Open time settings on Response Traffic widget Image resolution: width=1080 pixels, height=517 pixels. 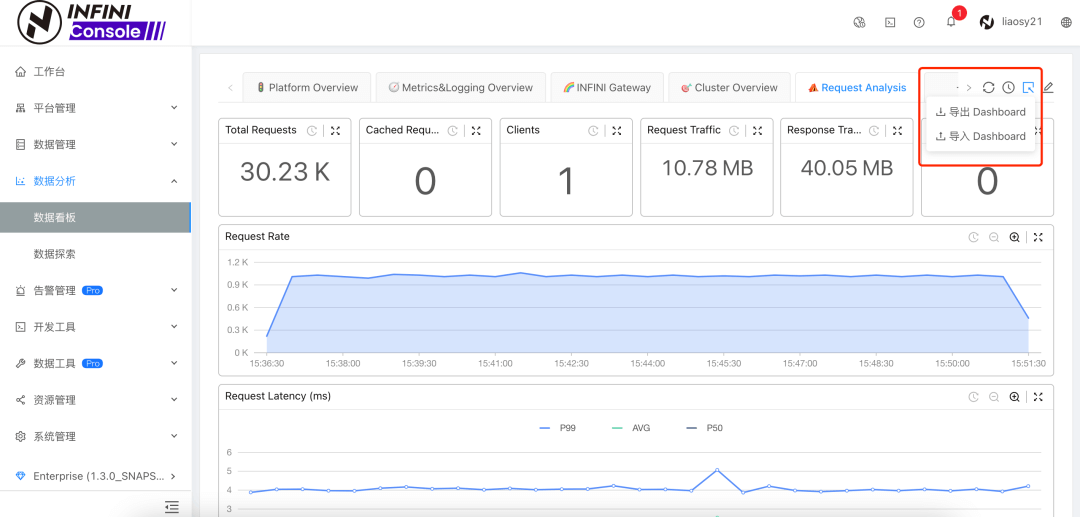click(874, 130)
